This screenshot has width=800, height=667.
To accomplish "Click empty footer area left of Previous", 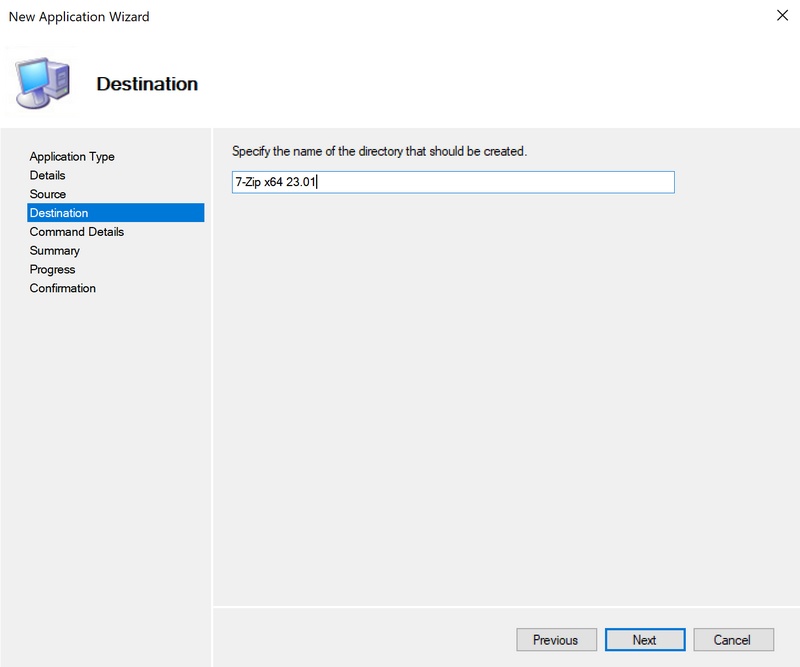I will point(360,640).
